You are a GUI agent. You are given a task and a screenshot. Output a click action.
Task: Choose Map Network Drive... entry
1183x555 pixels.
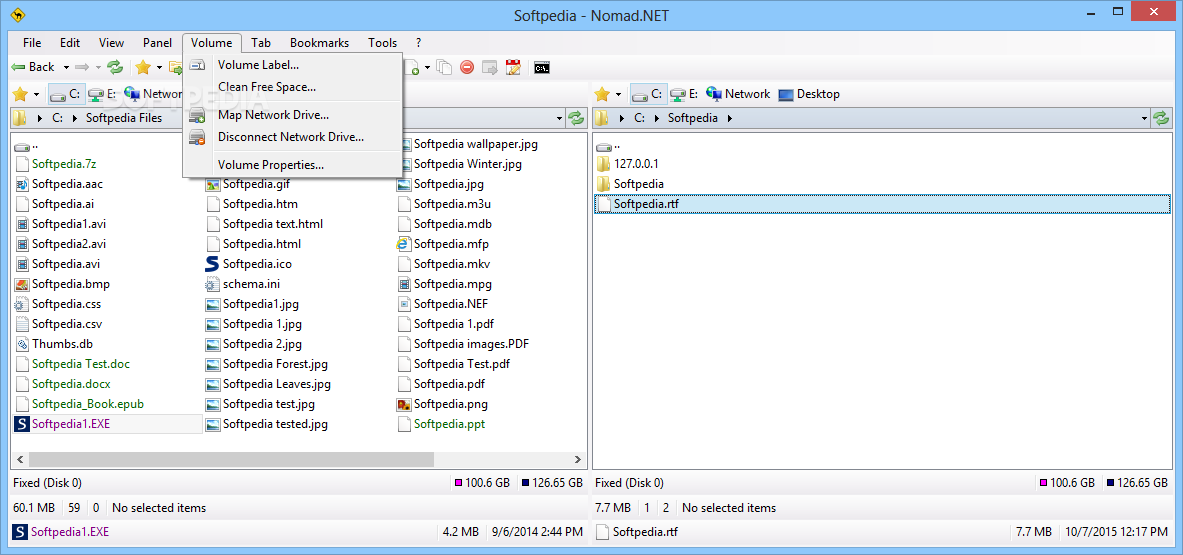pyautogui.click(x=293, y=115)
